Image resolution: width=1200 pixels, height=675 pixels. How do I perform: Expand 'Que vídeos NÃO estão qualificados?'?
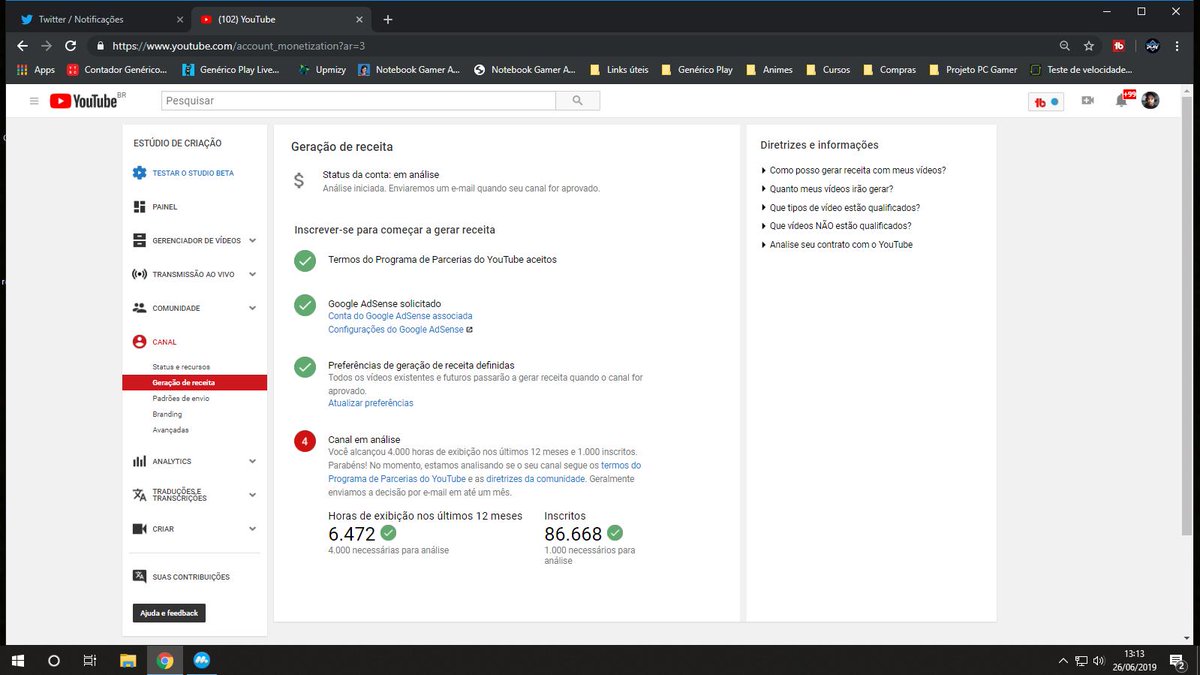click(x=836, y=226)
